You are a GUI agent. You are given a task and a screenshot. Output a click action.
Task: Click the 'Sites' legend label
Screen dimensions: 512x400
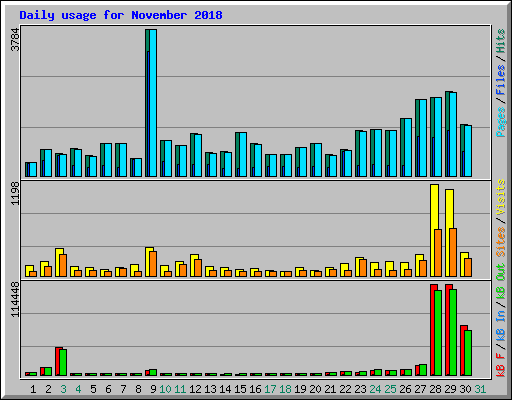click(x=501, y=242)
